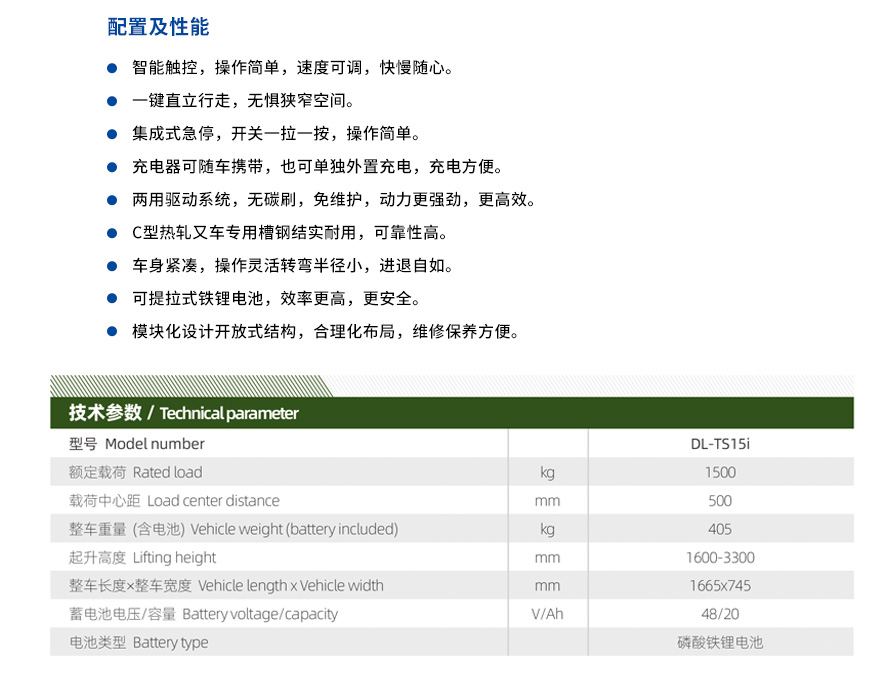
Task: Click the blue bullet before 一键直立行走
Action: coord(112,102)
